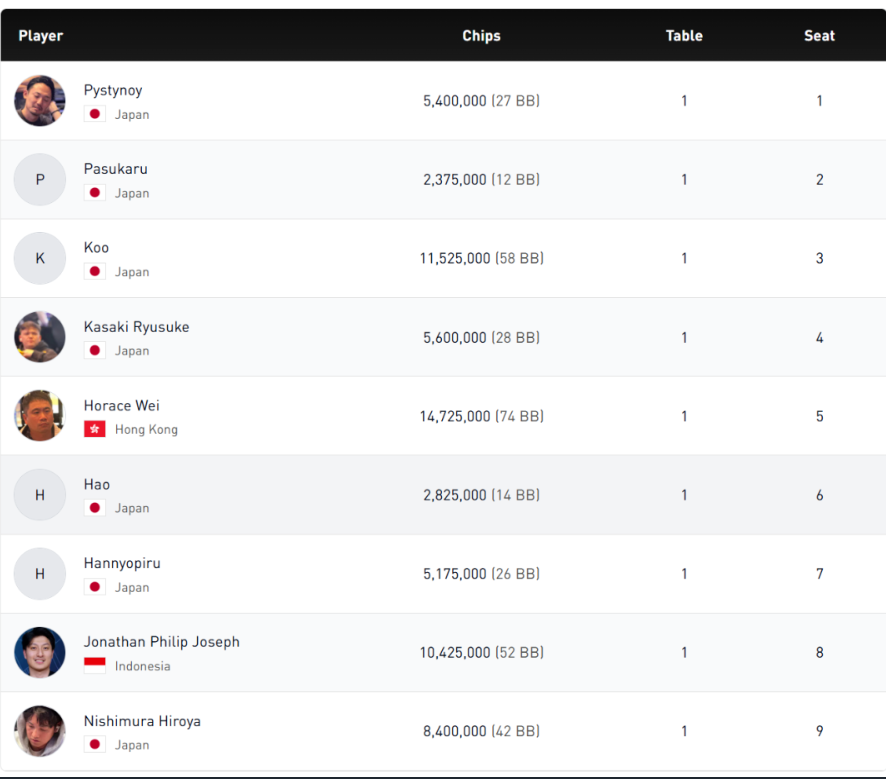Image resolution: width=886 pixels, height=779 pixels.
Task: Sort by Chips column header
Action: click(481, 35)
